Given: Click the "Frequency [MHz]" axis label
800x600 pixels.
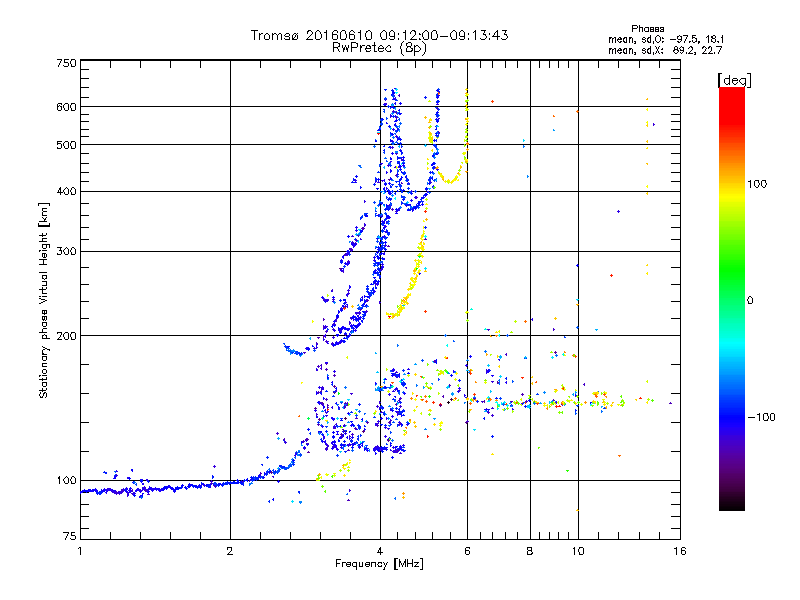Looking at the screenshot, I should click(379, 564).
